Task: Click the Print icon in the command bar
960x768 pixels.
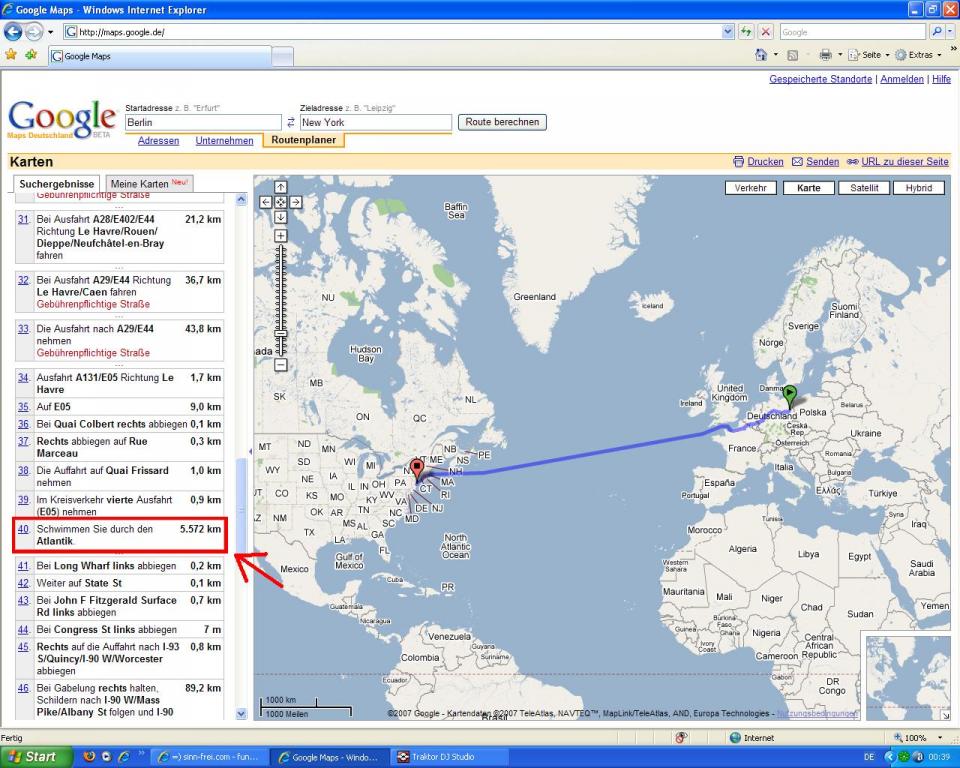Action: coord(825,55)
